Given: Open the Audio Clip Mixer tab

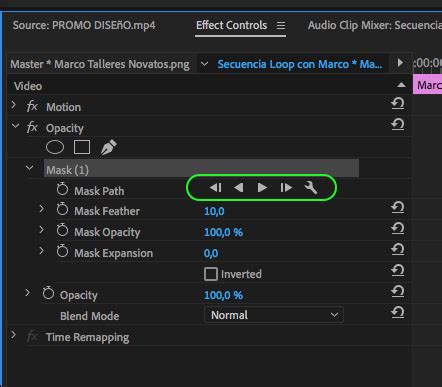Looking at the screenshot, I should (x=375, y=25).
